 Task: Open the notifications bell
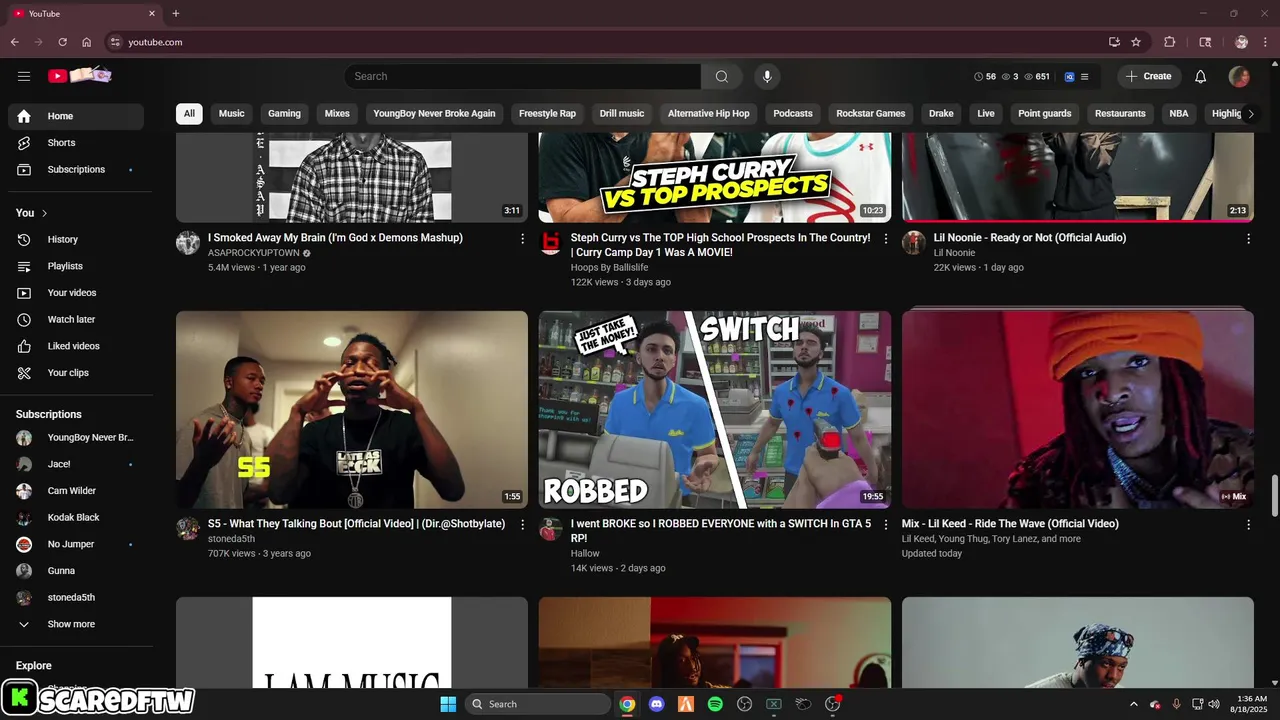[x=1201, y=76]
